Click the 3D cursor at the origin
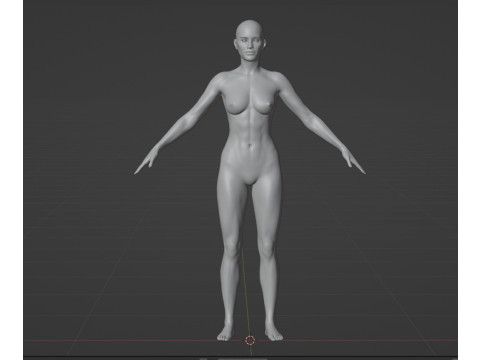The image size is (480, 360). coord(250,340)
